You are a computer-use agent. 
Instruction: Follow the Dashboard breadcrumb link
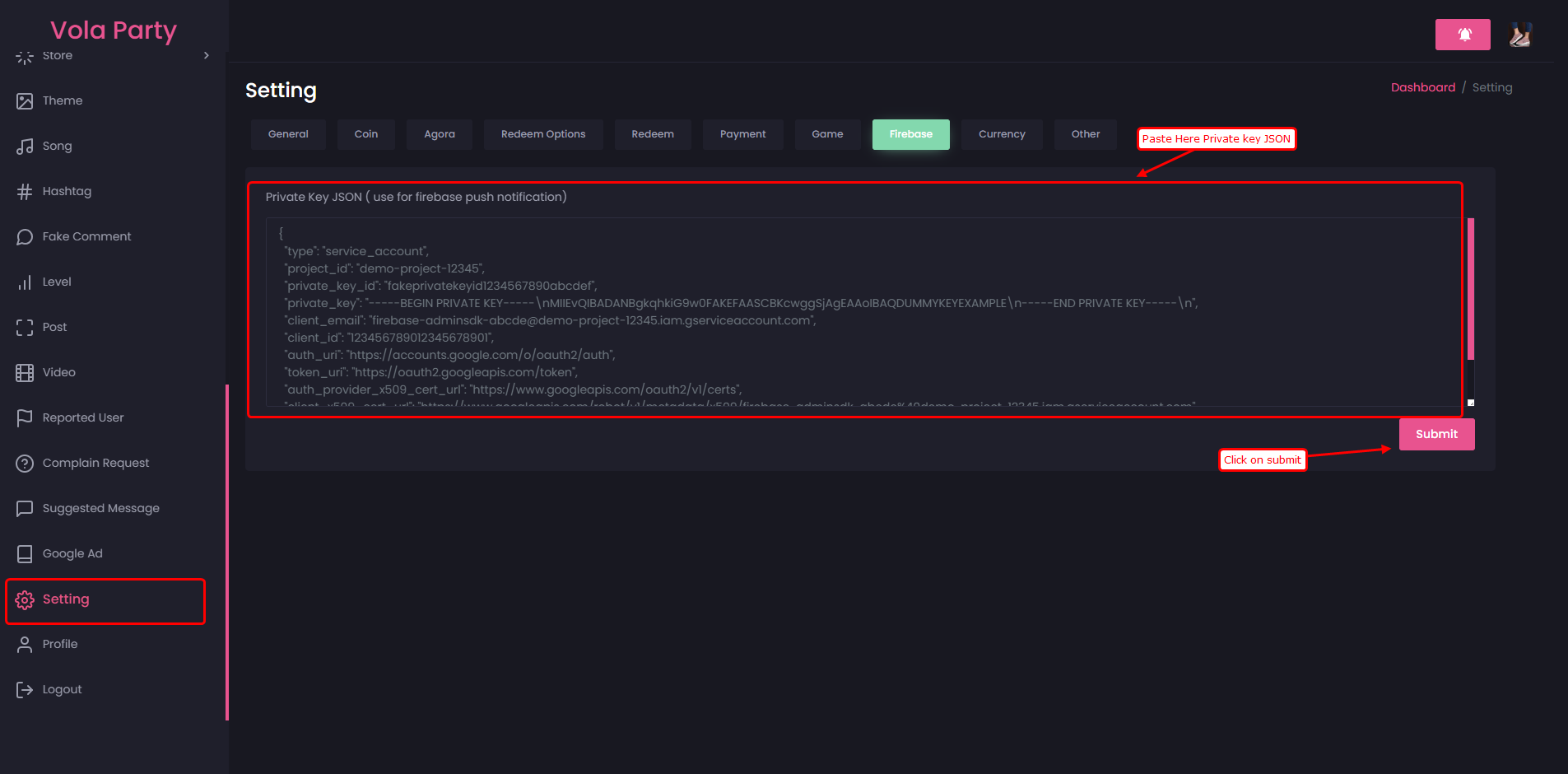click(1422, 87)
